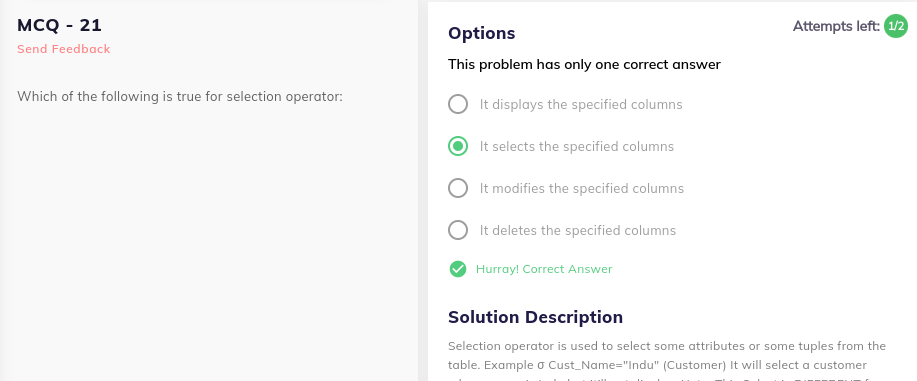Select the radio button for displays specified columns
The image size is (917, 381).
point(458,104)
